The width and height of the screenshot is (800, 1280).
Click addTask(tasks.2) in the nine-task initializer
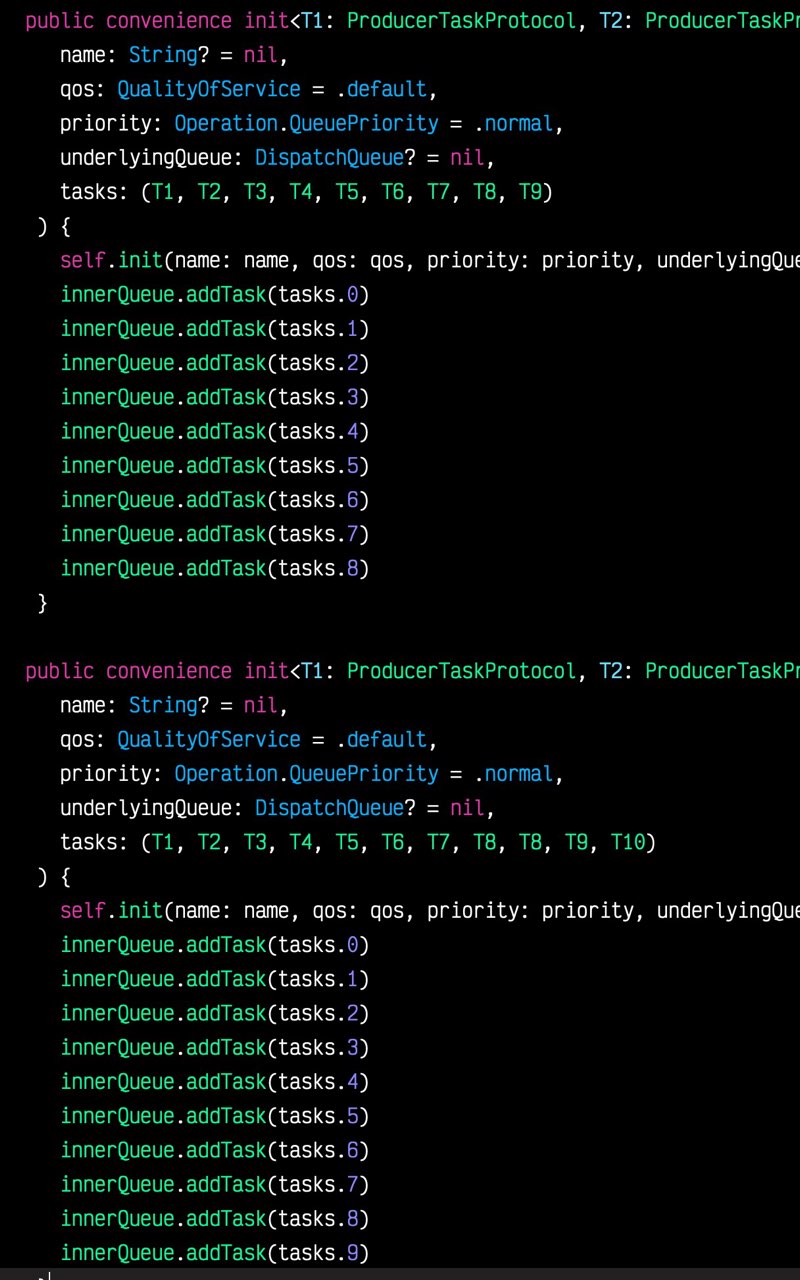pos(278,362)
